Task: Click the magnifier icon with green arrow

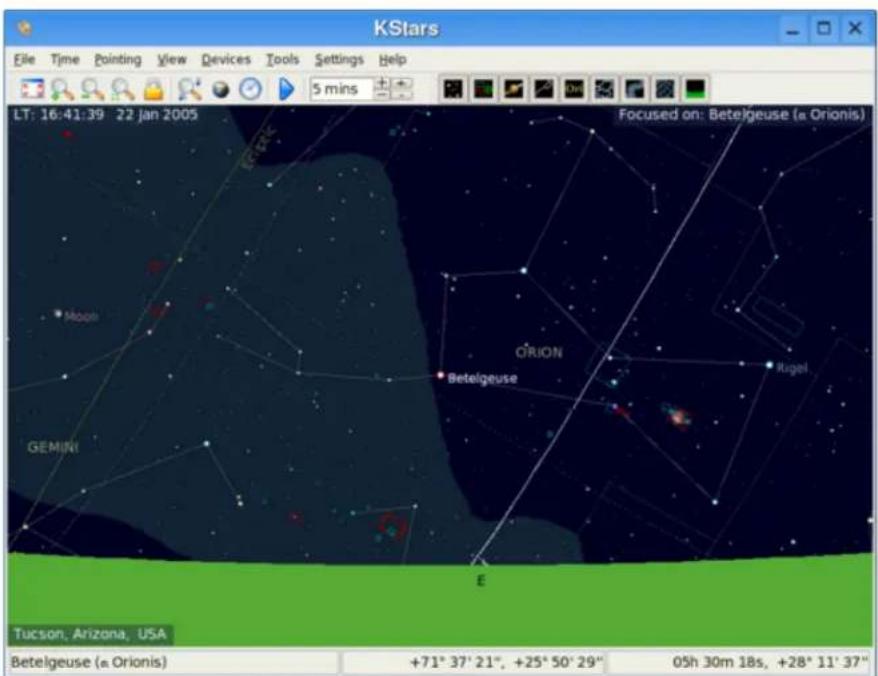Action: coord(62,88)
